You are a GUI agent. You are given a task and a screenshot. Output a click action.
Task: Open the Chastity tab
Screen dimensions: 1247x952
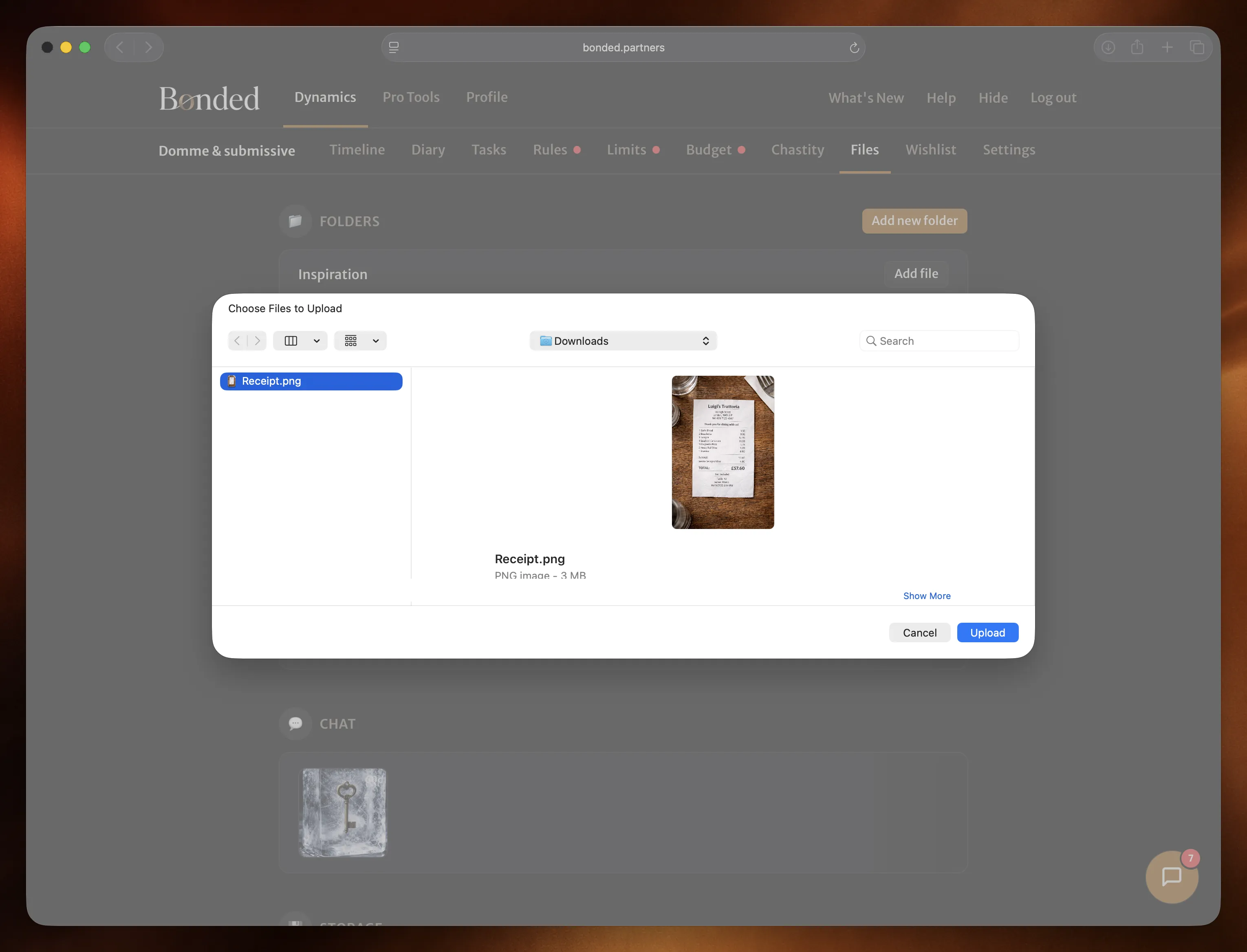click(x=797, y=150)
